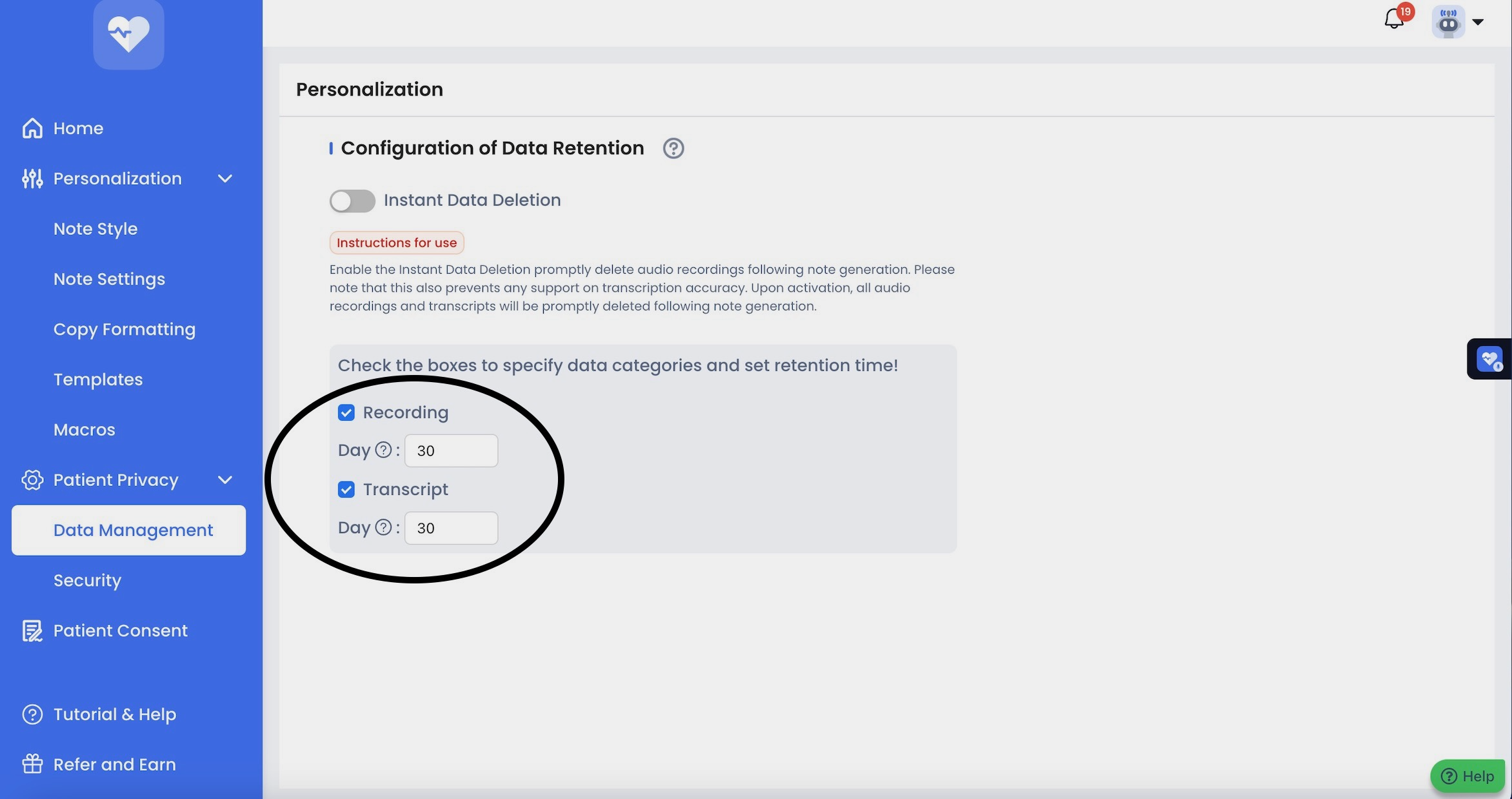The width and height of the screenshot is (1512, 799).
Task: Go to the Security menu item
Action: (87, 580)
